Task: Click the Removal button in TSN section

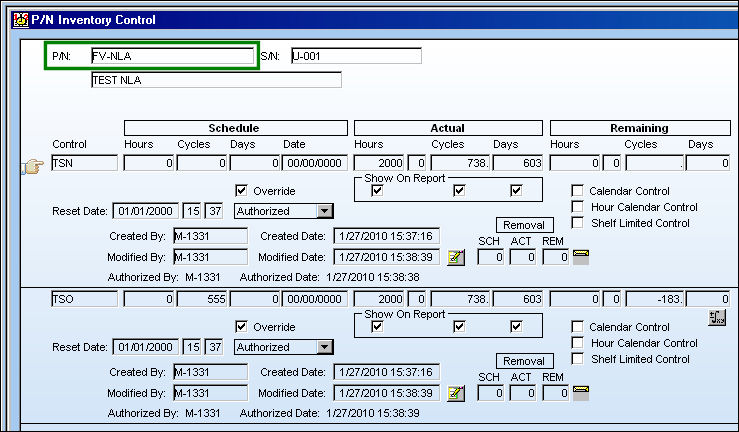Action: pos(525,225)
